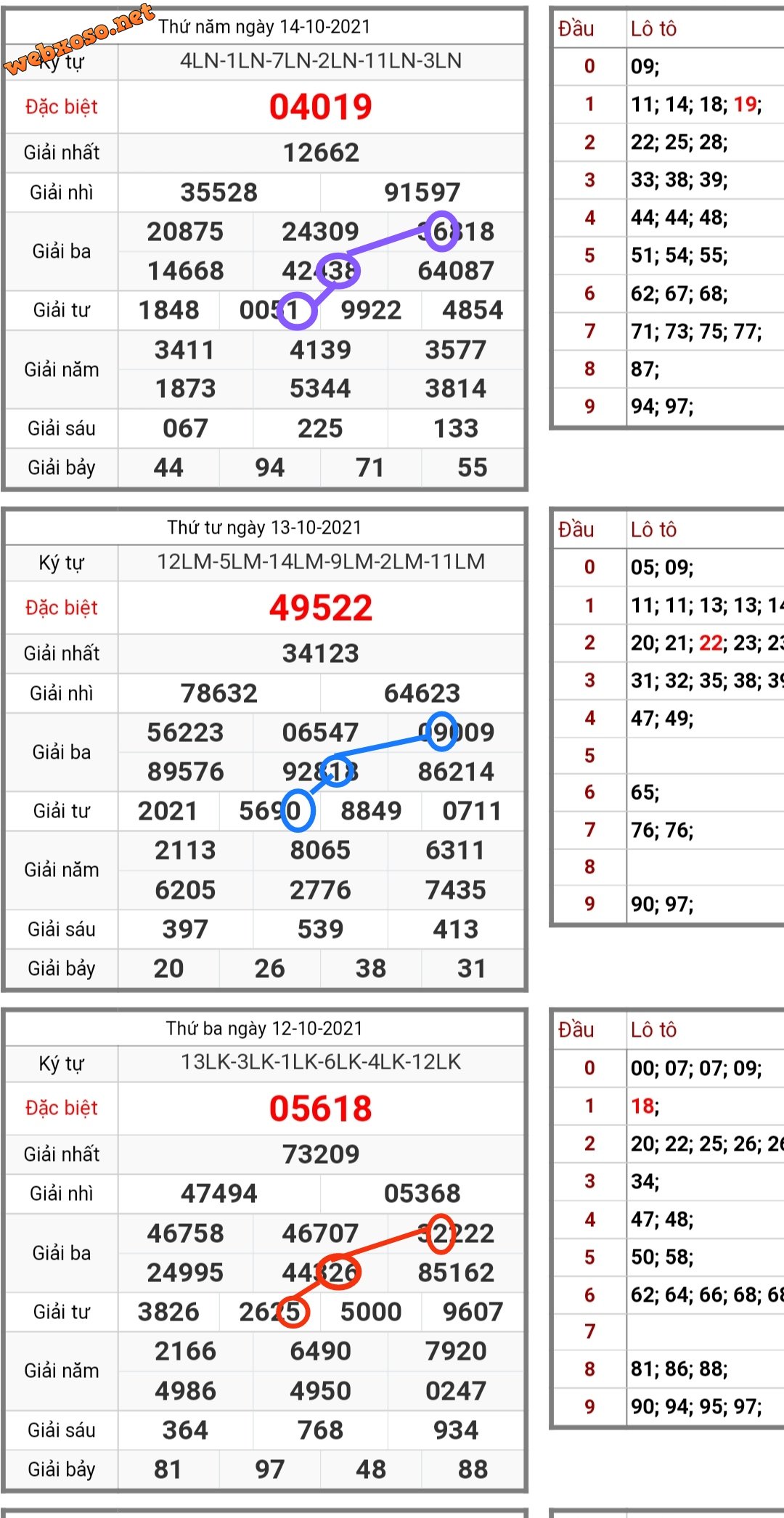Image resolution: width=784 pixels, height=1518 pixels.
Task: Select the fourth prize number 8849
Action: 371,811
